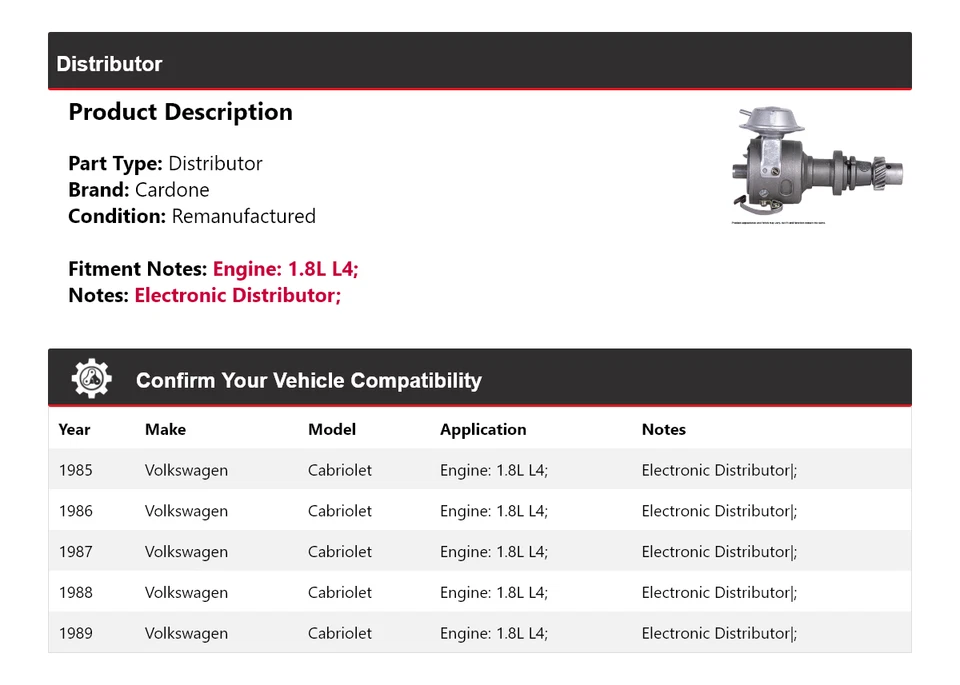Image resolution: width=960 pixels, height=685 pixels.
Task: Click the Notes column header
Action: [664, 429]
